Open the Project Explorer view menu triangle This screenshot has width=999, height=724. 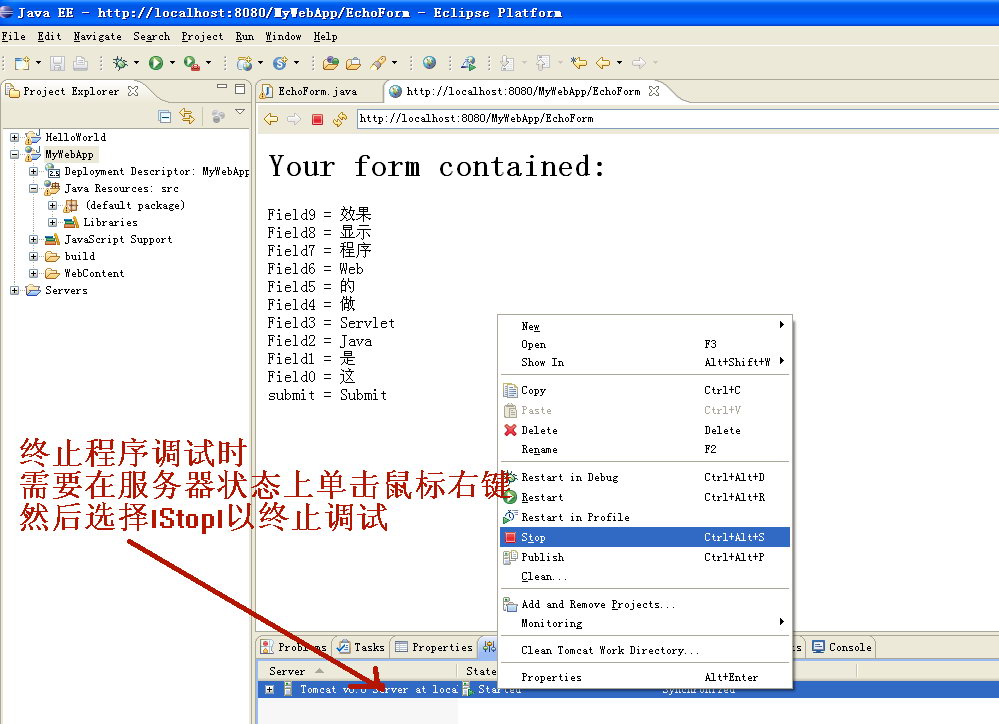pyautogui.click(x=240, y=112)
